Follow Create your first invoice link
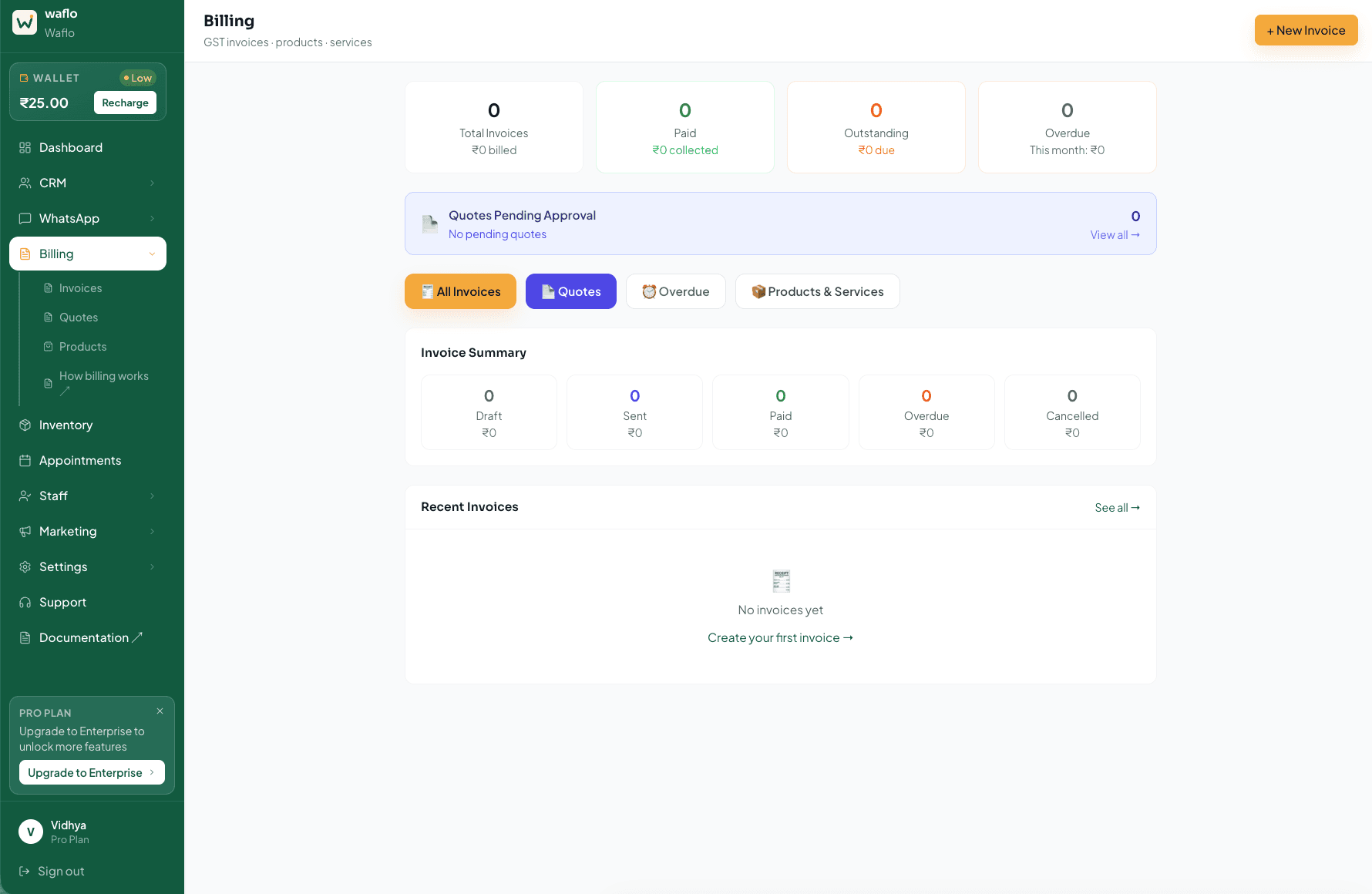 coord(781,637)
